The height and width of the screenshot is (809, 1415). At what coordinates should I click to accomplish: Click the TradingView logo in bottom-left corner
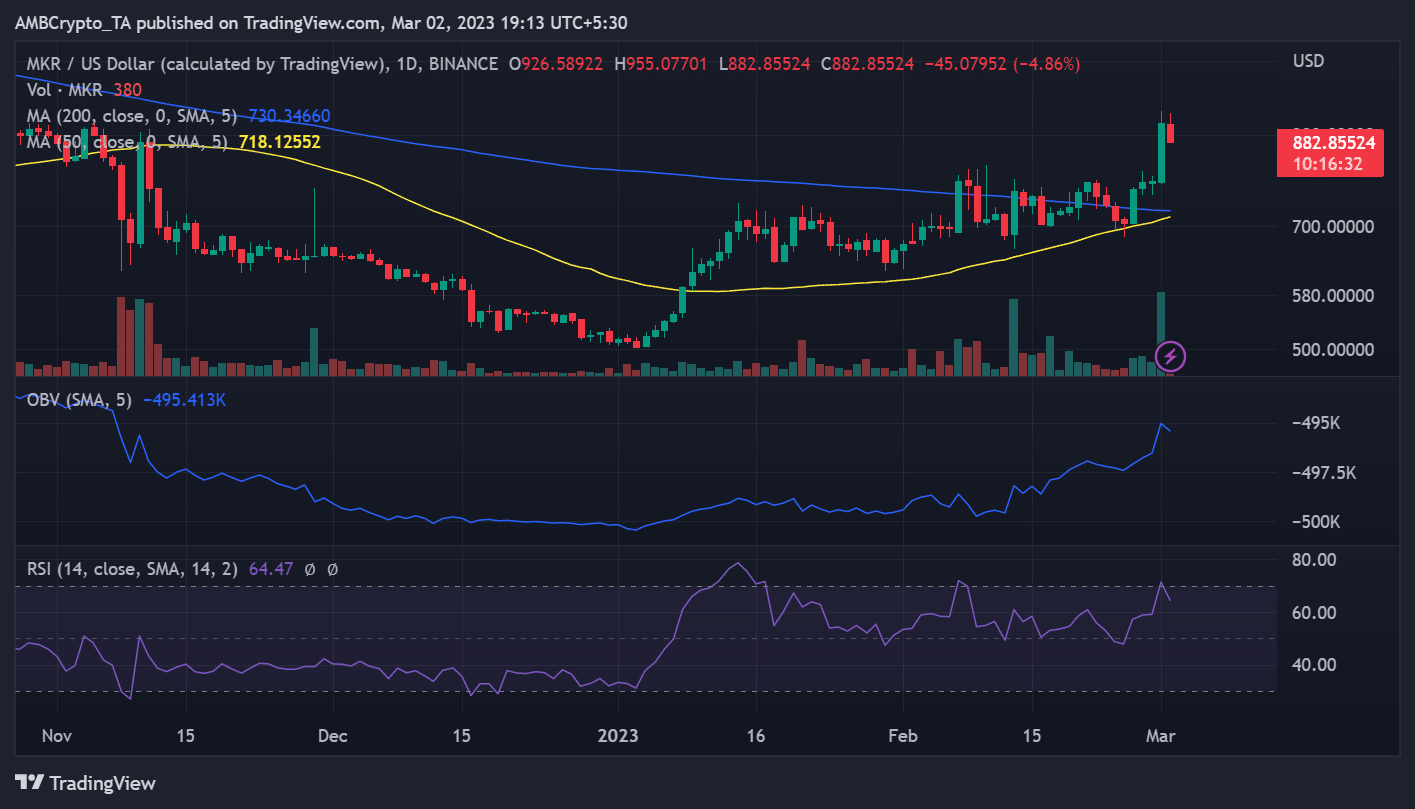(x=85, y=783)
